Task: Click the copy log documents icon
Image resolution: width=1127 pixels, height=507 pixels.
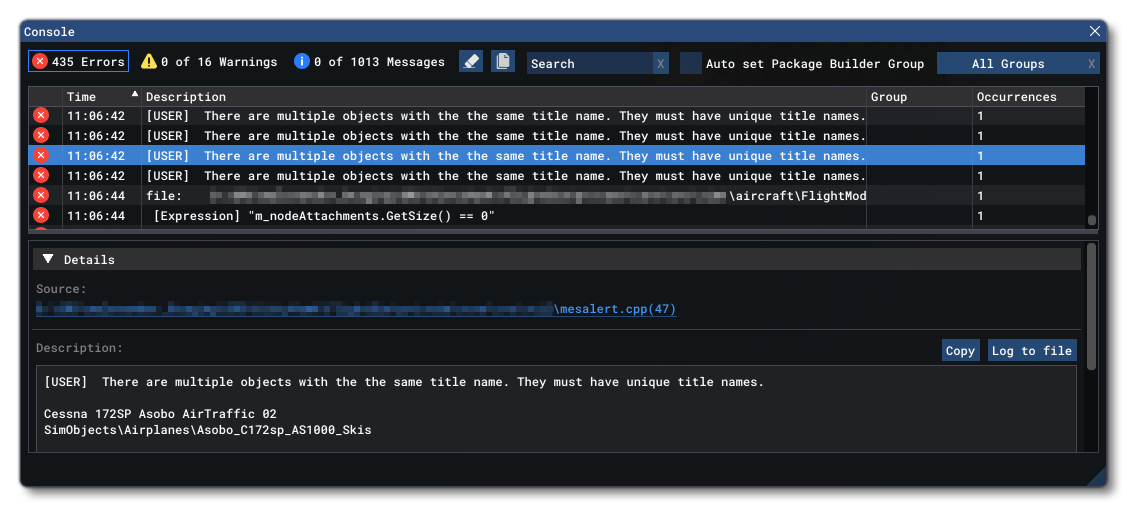Action: (503, 61)
